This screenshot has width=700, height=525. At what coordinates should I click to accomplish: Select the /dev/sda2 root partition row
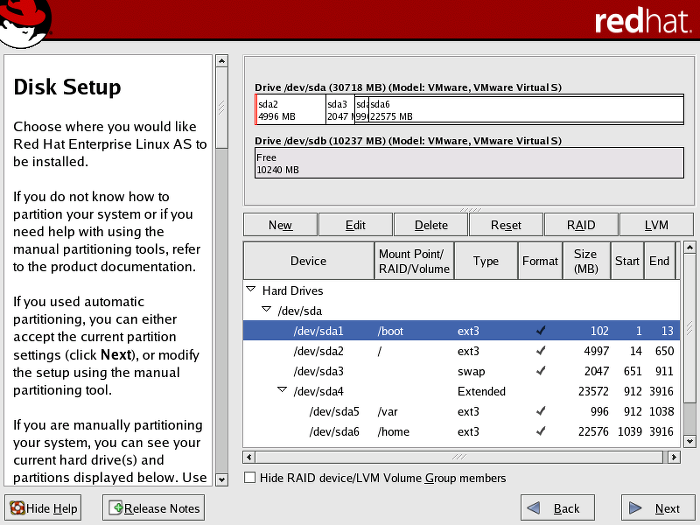pos(462,351)
